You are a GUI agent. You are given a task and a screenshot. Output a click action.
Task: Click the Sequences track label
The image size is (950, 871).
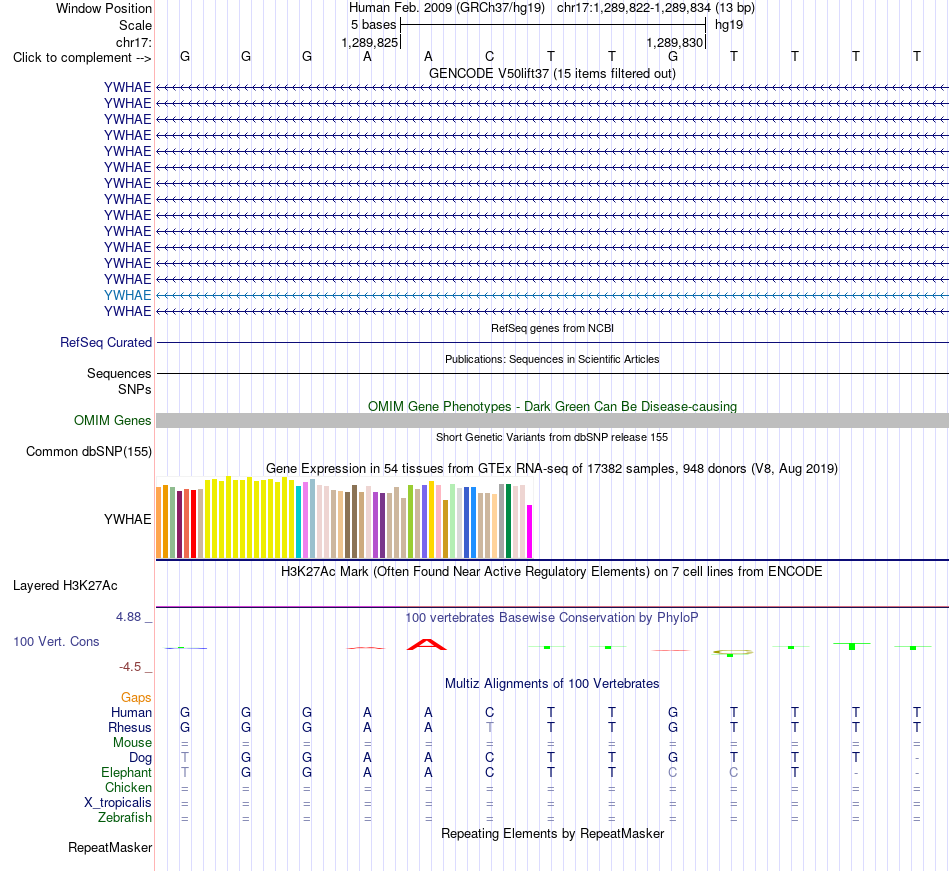click(x=119, y=374)
